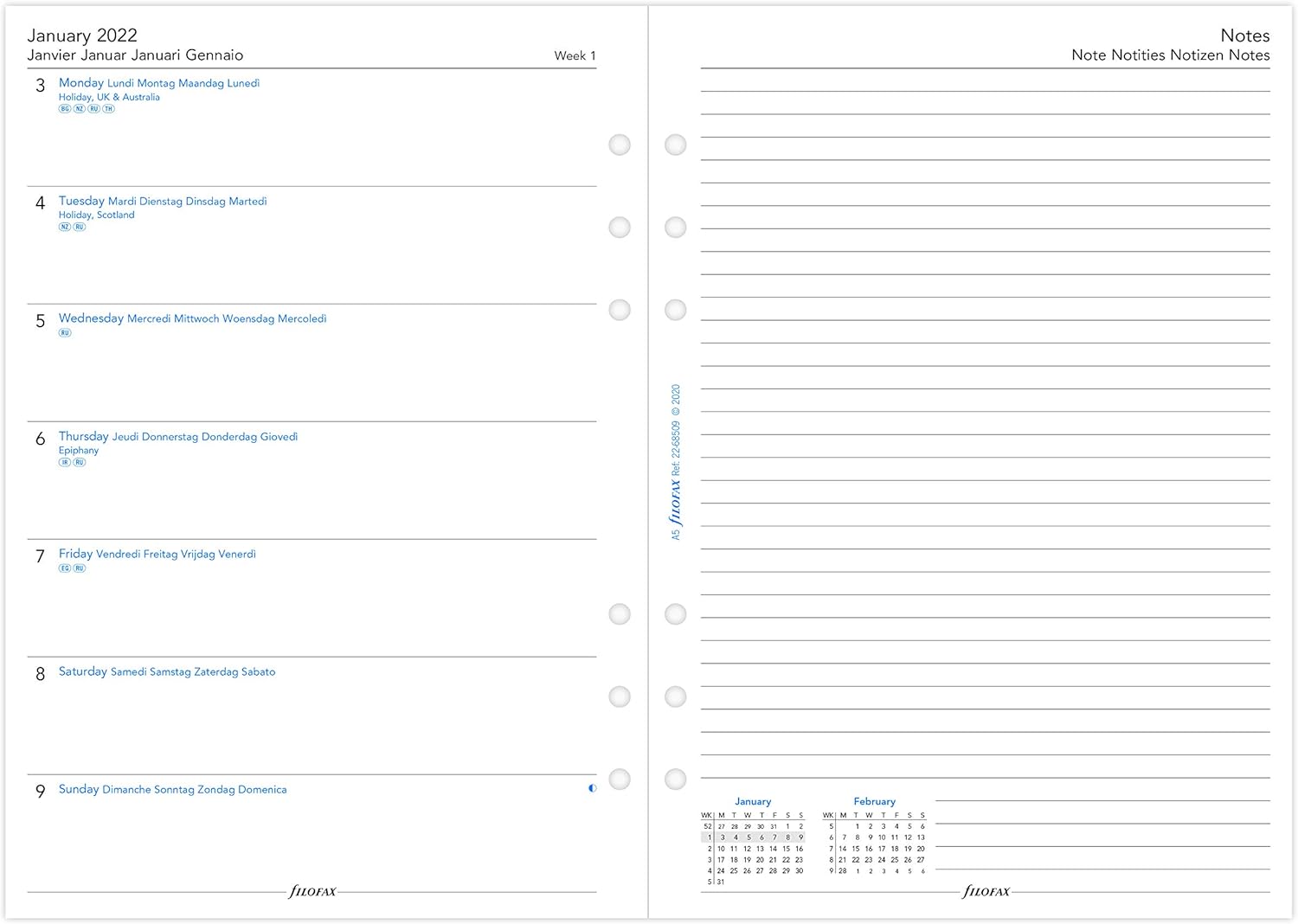Click the RU badge under Wednesday
1298x924 pixels.
pyautogui.click(x=65, y=333)
